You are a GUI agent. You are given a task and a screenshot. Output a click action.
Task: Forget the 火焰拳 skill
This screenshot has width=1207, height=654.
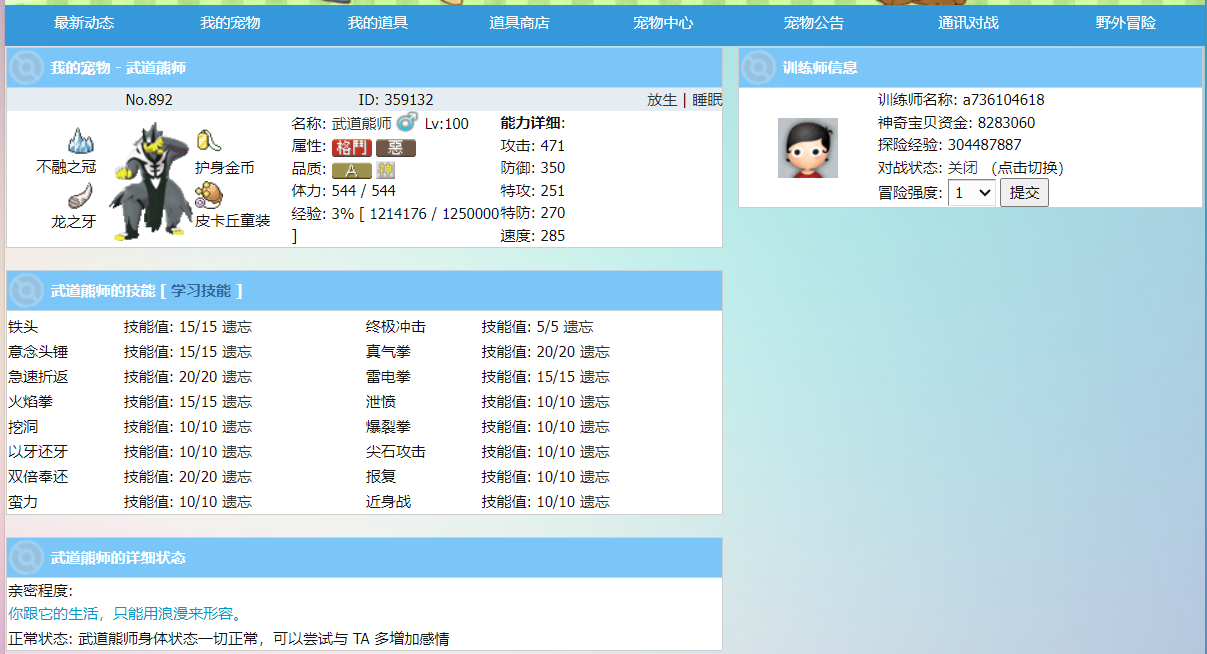237,402
